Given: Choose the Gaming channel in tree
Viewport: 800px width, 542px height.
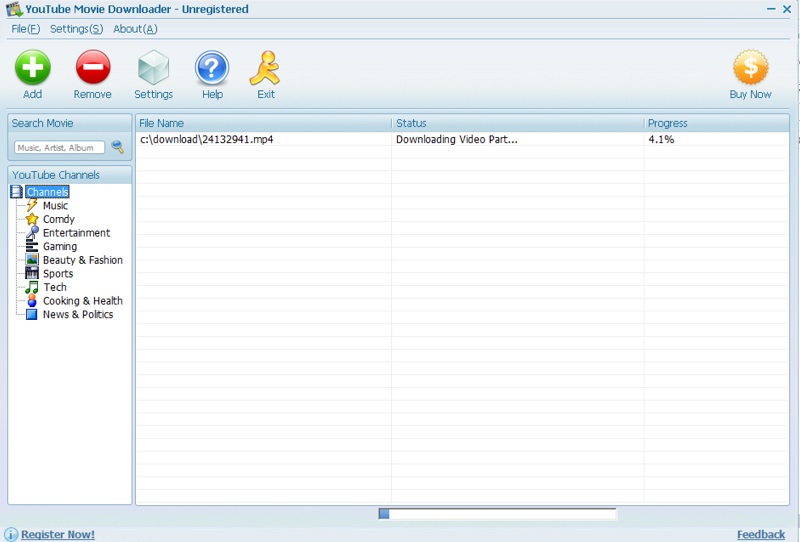Looking at the screenshot, I should (x=60, y=246).
